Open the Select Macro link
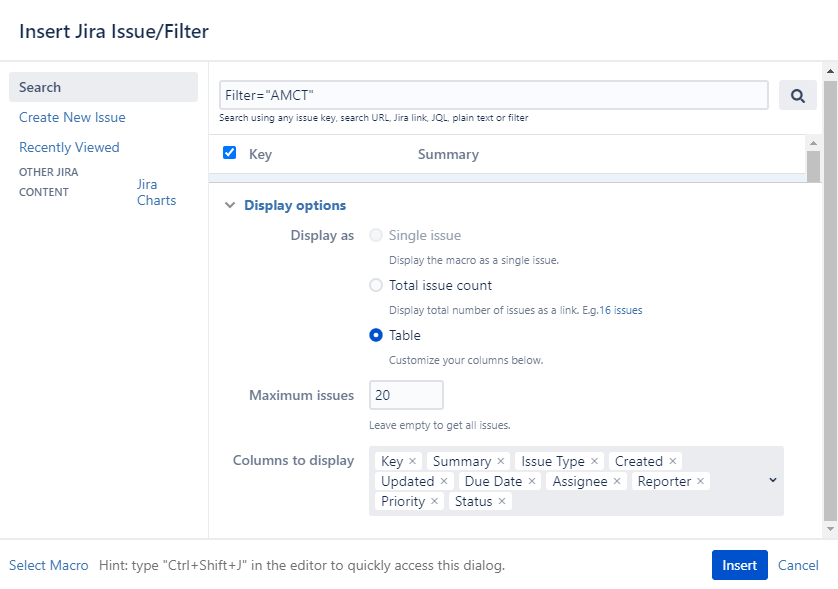Image resolution: width=838 pixels, height=589 pixels. (x=49, y=565)
